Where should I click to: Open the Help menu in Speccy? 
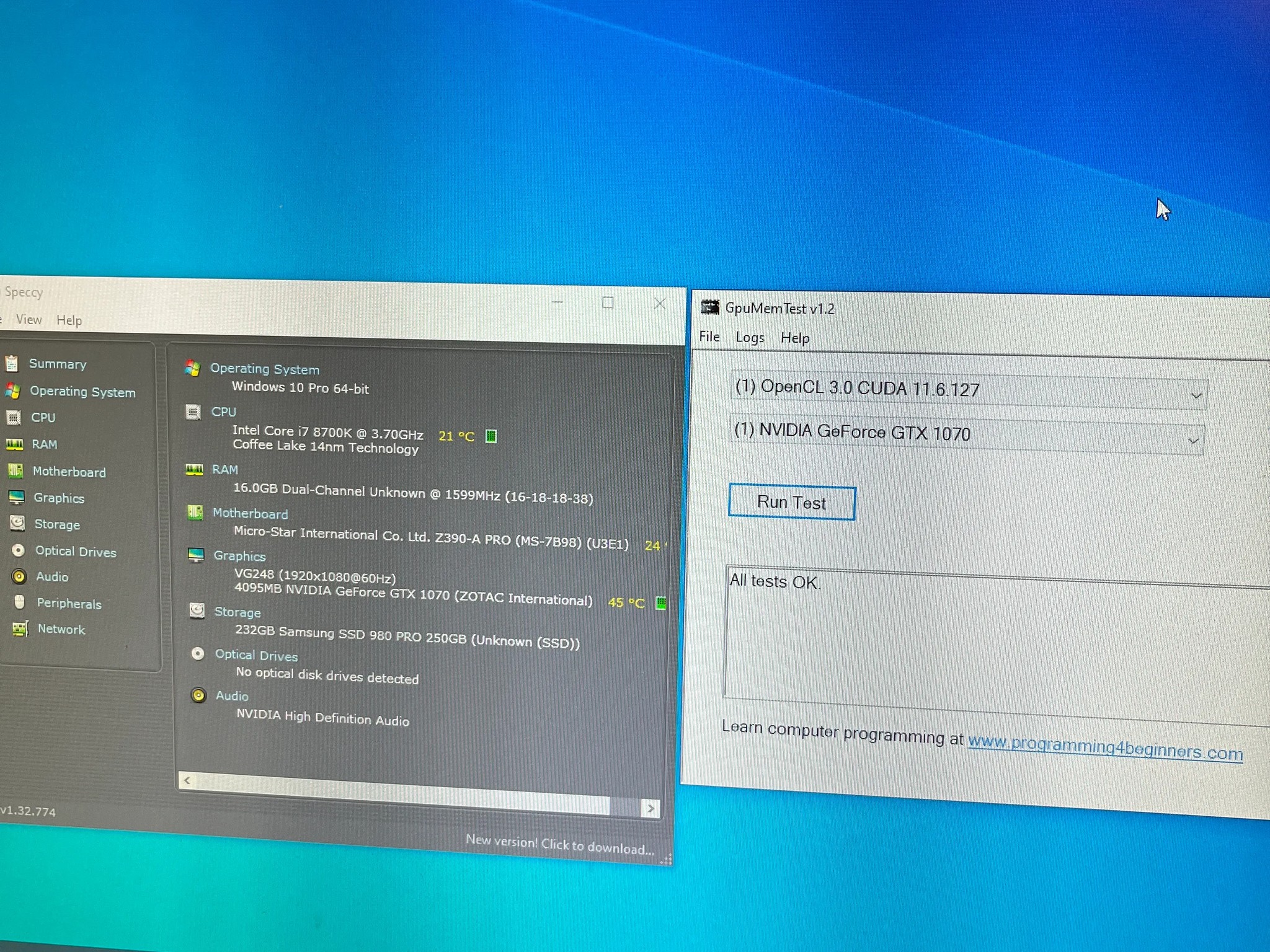[x=69, y=320]
